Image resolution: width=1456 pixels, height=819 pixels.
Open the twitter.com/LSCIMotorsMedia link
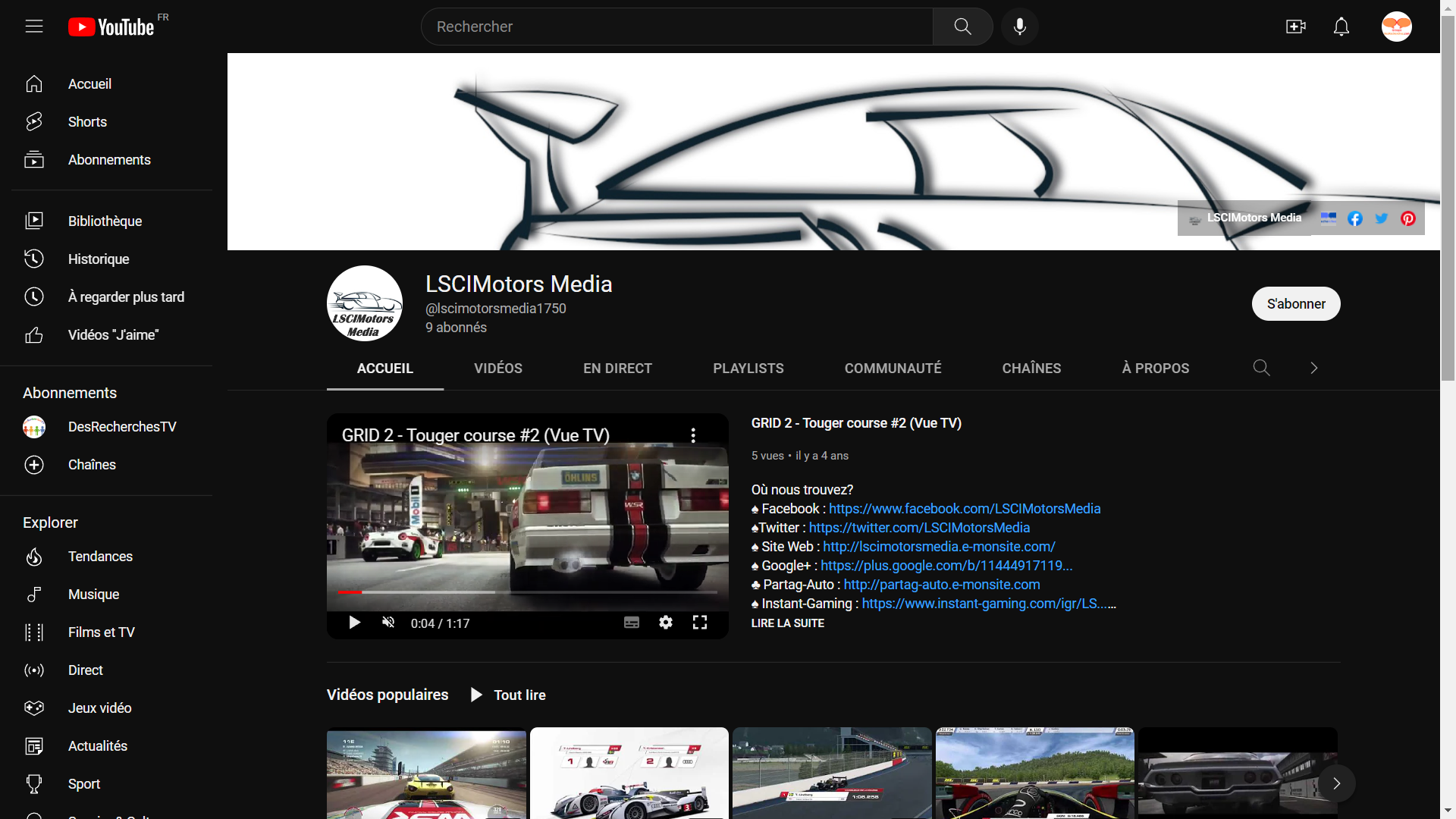919,528
